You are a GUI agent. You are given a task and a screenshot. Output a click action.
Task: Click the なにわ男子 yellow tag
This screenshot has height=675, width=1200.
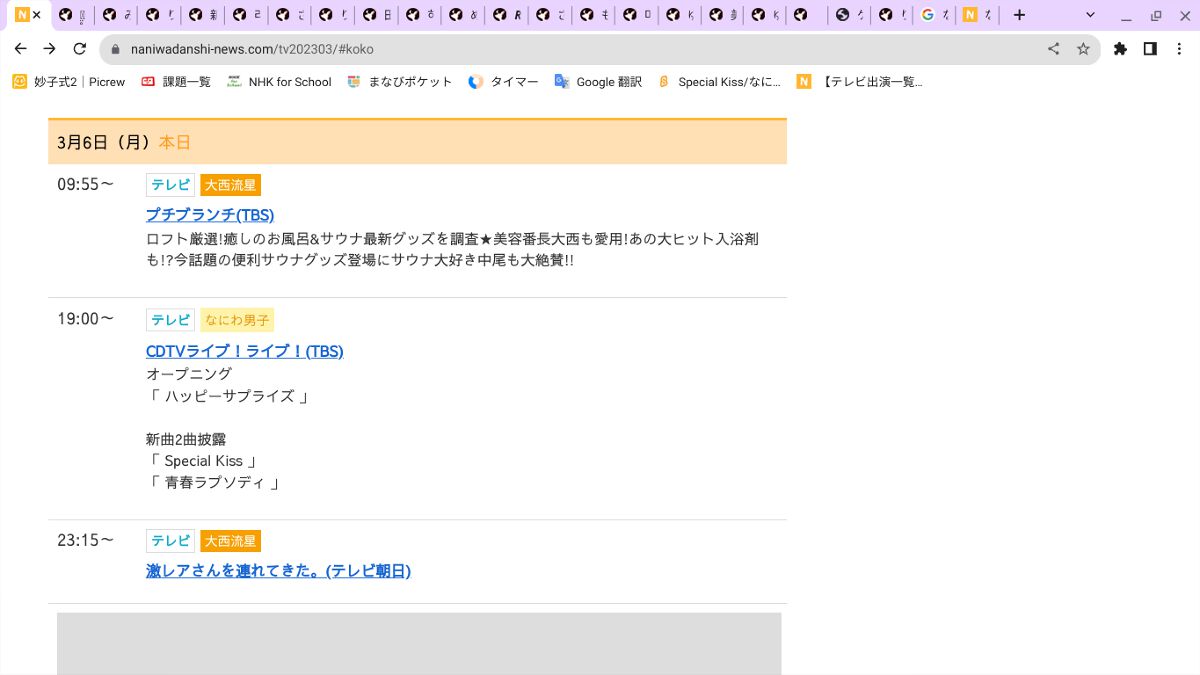click(x=237, y=320)
